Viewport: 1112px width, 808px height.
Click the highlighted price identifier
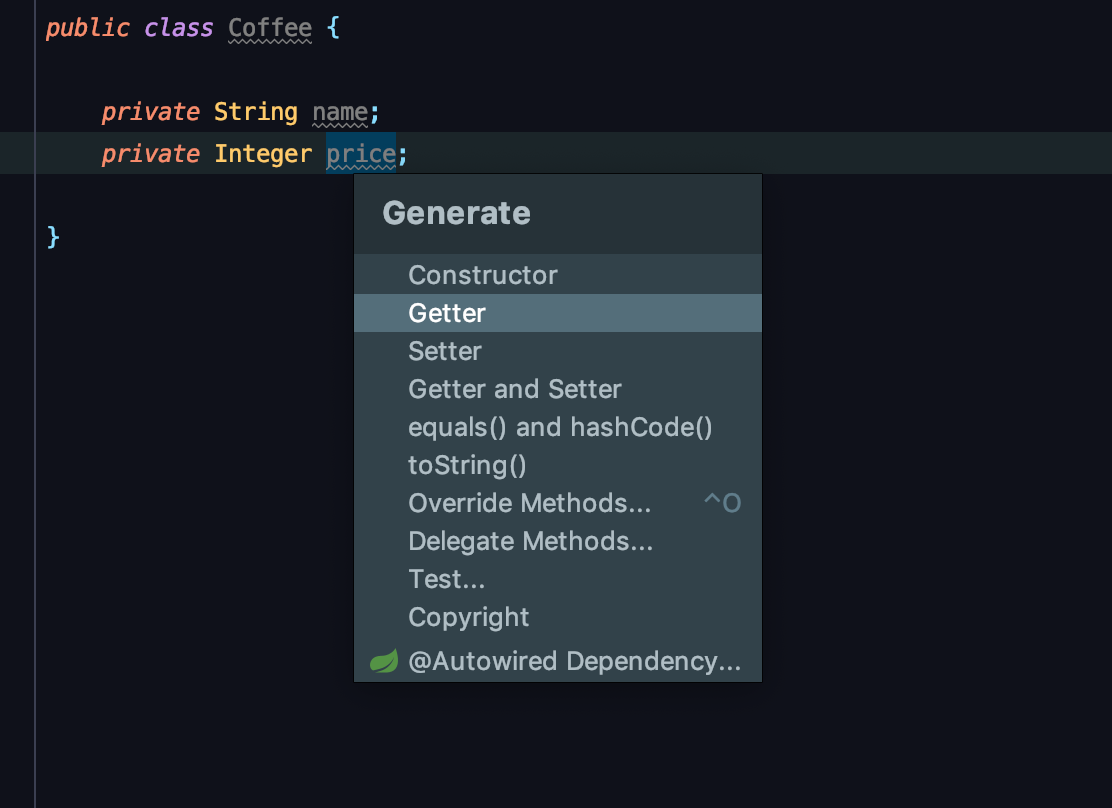point(361,154)
